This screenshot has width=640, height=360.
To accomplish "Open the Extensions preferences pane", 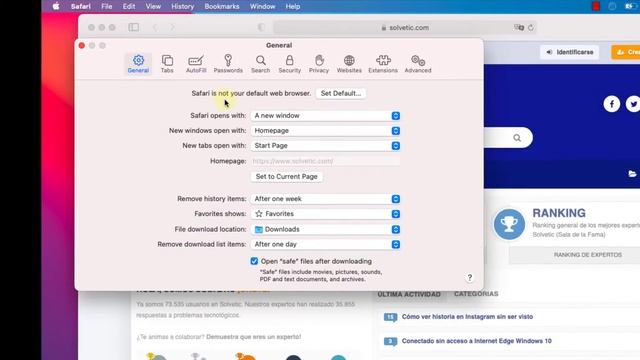I will [x=383, y=64].
